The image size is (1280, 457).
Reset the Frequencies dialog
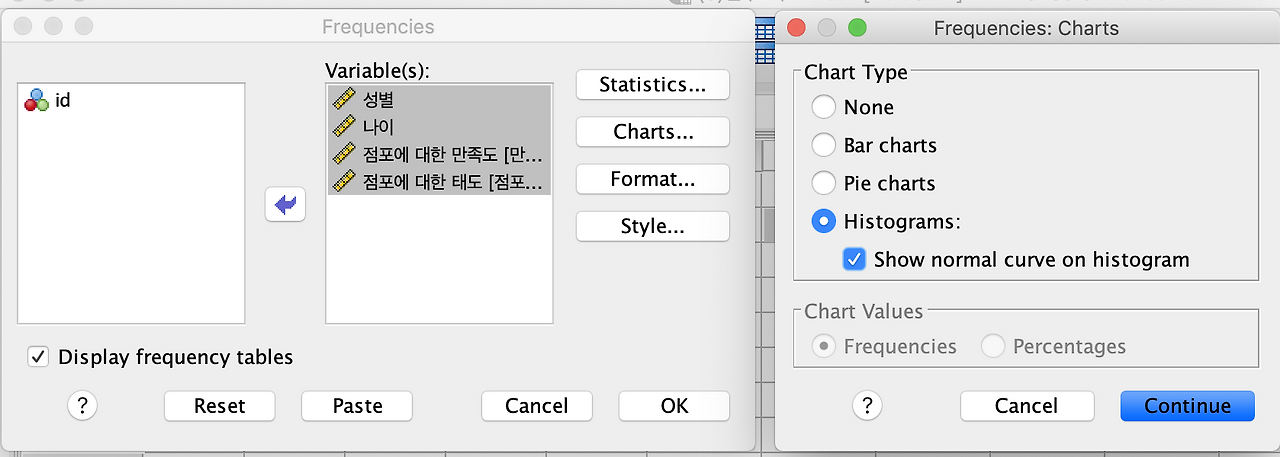219,406
